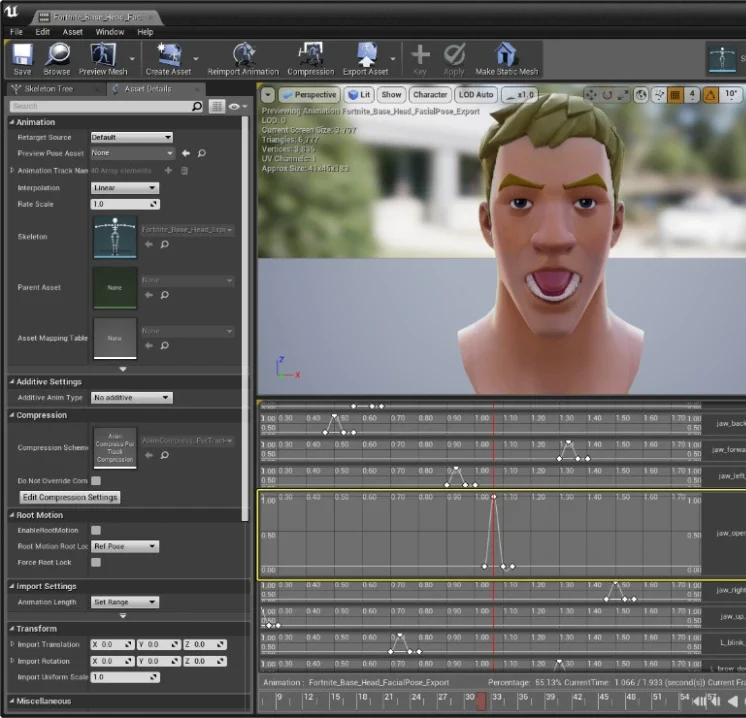Browse to Compression Scheme asset with magnifier

click(165, 455)
